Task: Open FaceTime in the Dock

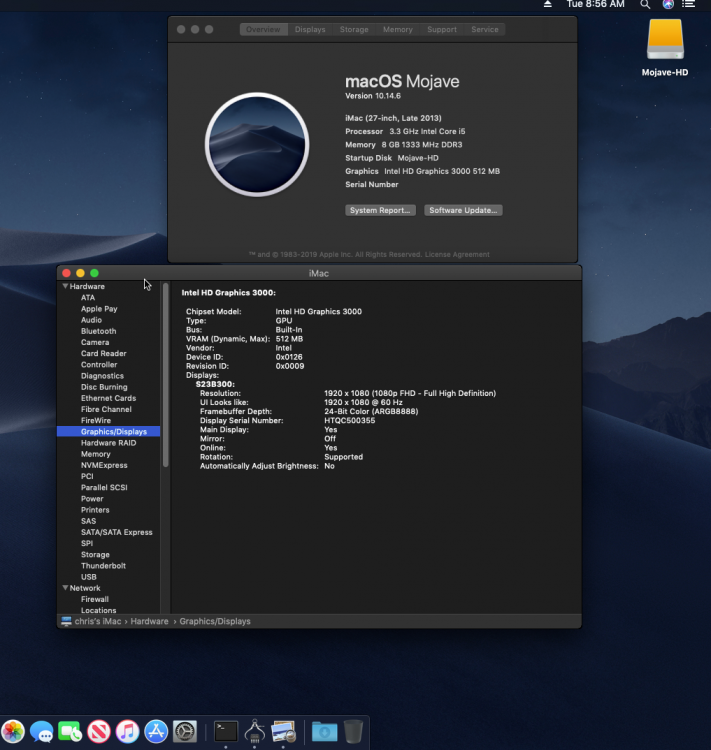Action: click(x=70, y=731)
